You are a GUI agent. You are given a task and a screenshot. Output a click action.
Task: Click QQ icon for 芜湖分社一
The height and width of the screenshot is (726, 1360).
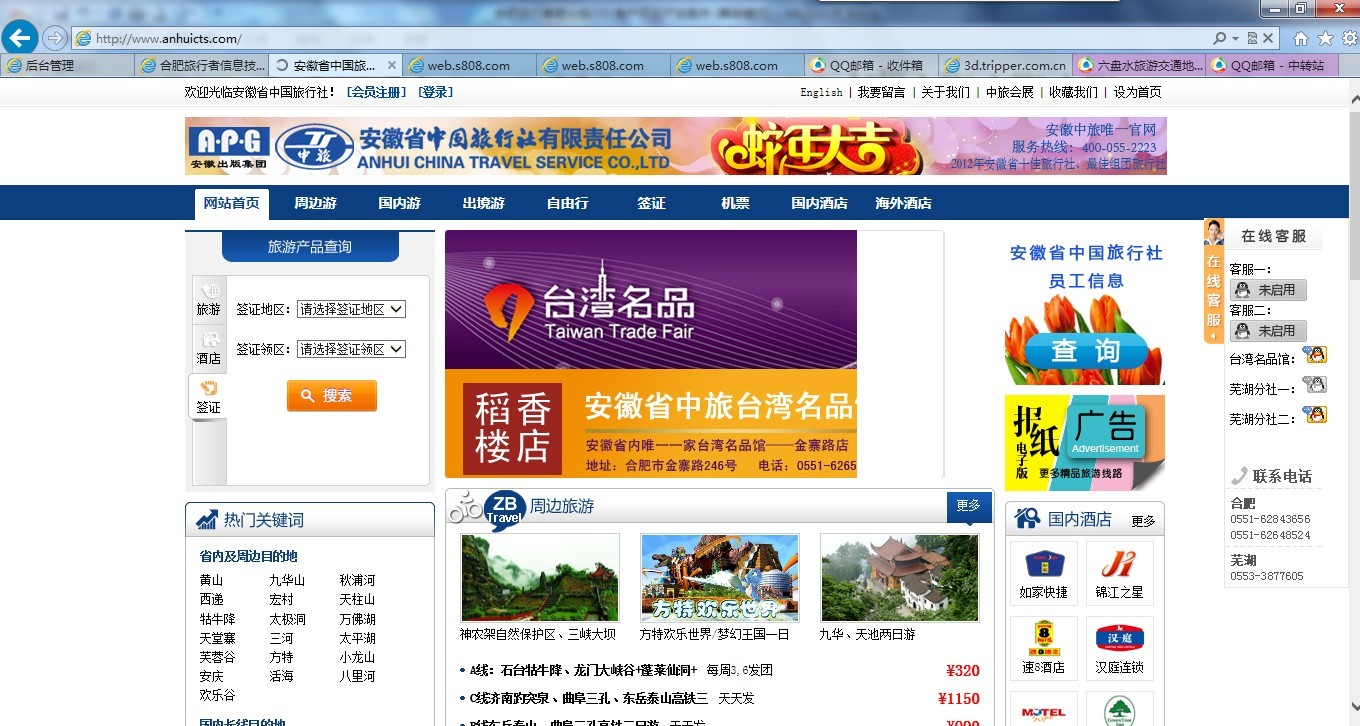point(1314,386)
